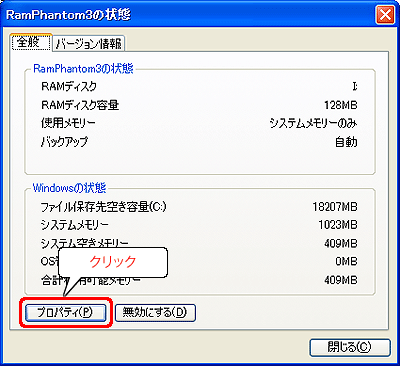The height and width of the screenshot is (366, 400).
Task: Click the RAMディスク drive letter I: value
Action: [355, 87]
